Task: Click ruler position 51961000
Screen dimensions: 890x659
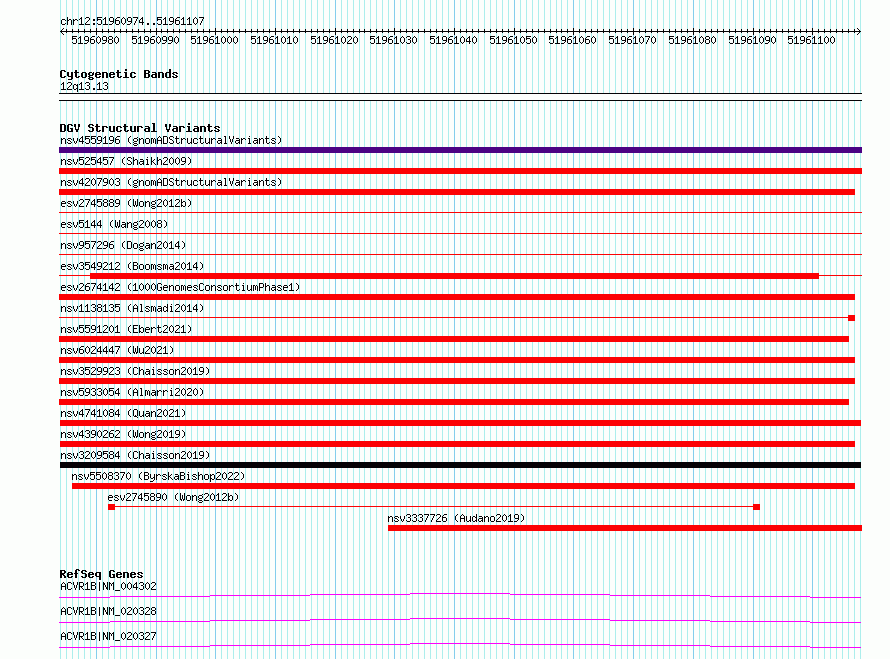Action: [x=215, y=40]
